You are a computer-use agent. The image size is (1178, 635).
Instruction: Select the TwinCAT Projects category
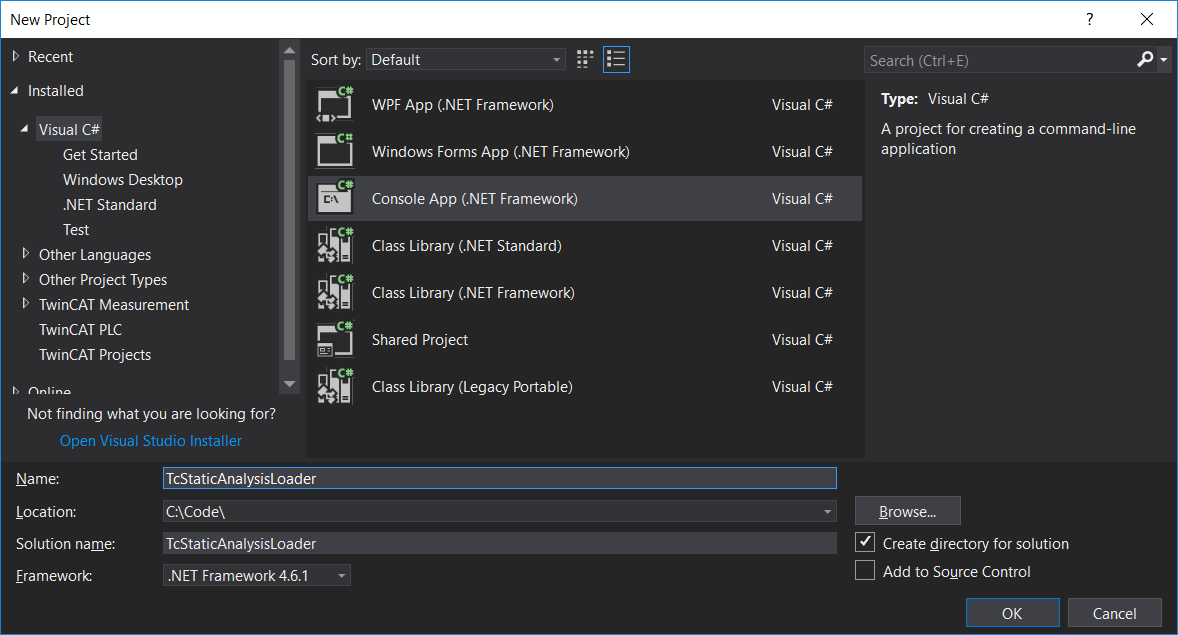point(95,355)
